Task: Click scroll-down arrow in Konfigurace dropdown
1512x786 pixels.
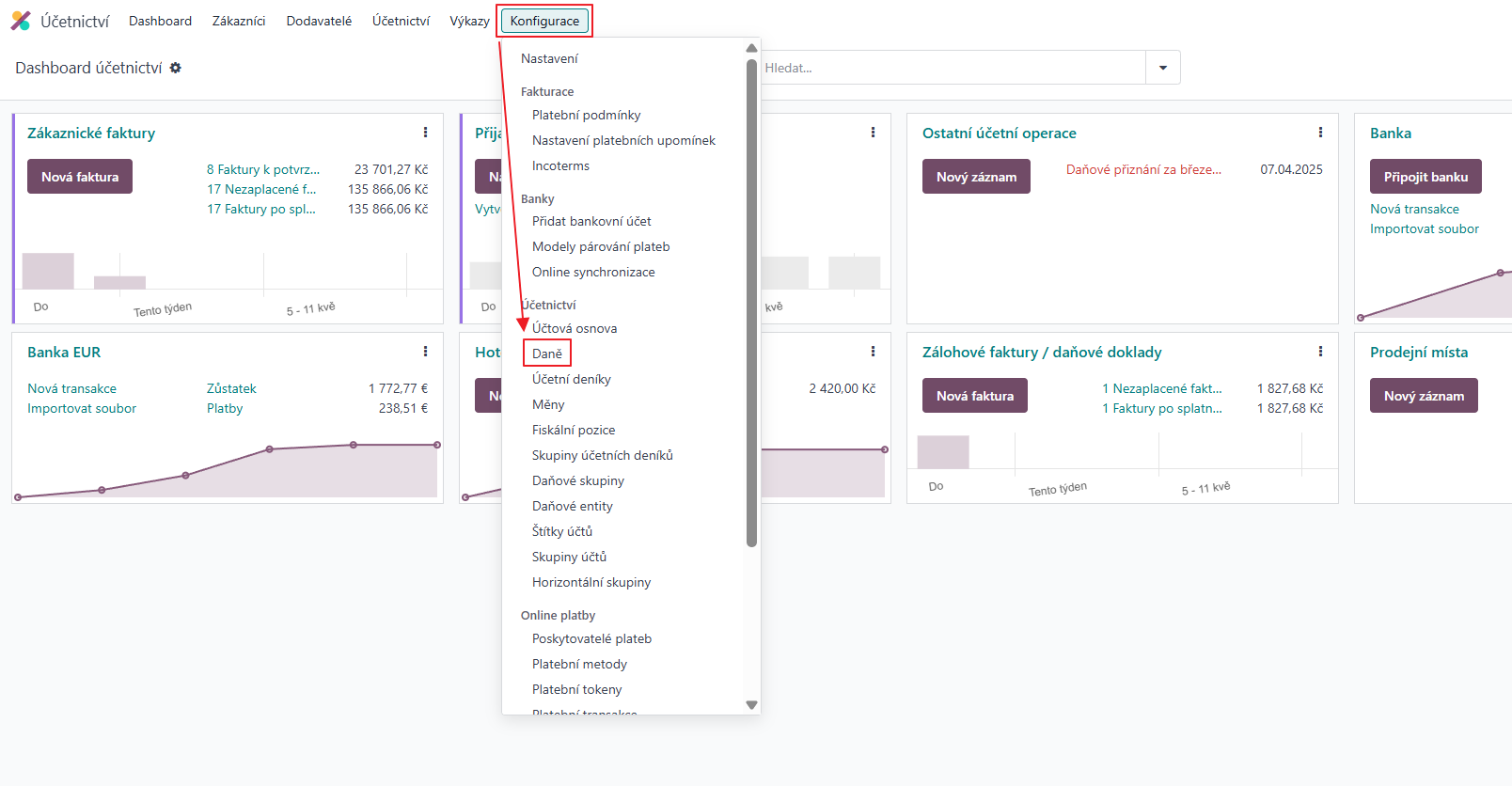Action: tap(751, 704)
